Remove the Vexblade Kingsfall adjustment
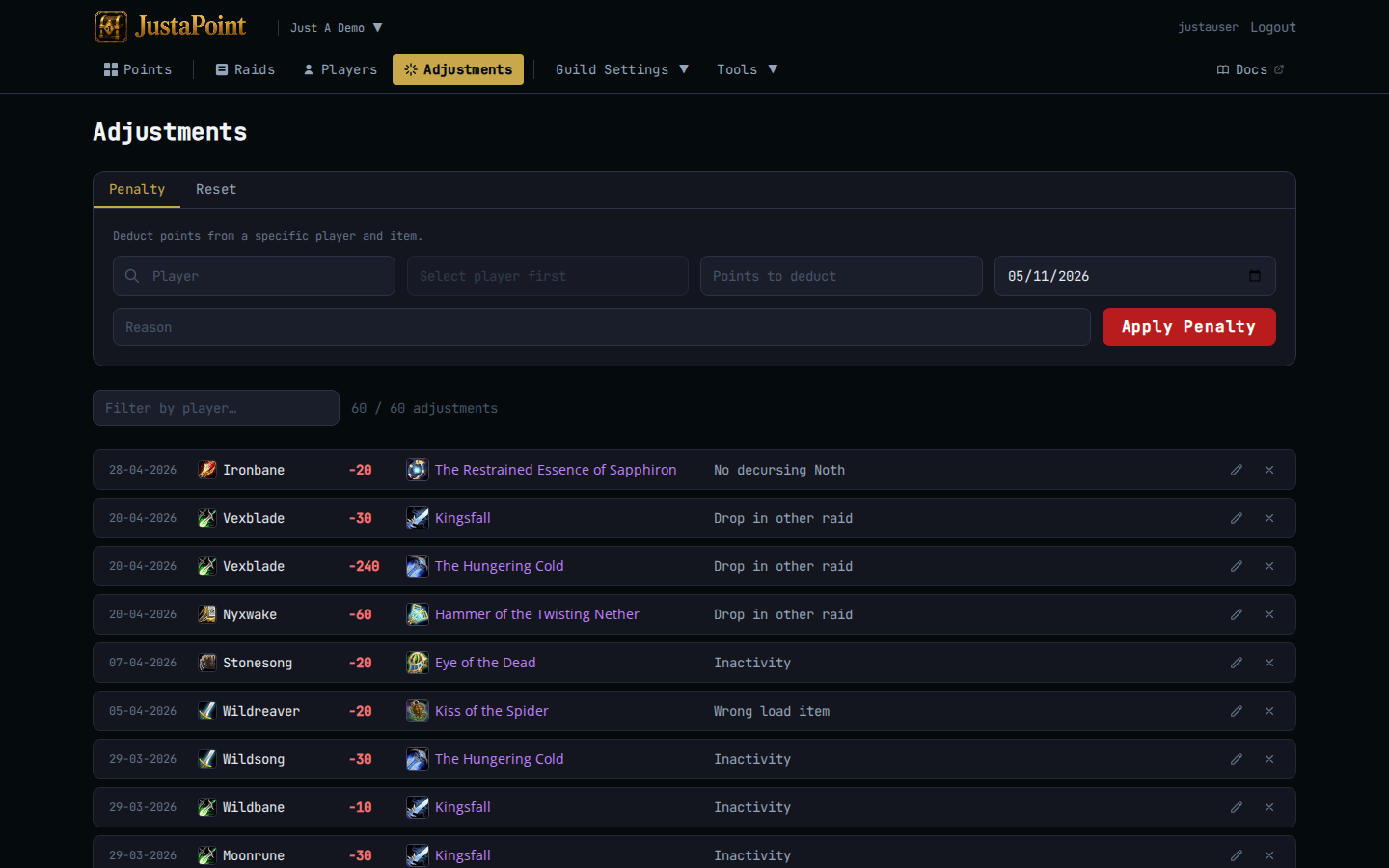 pyautogui.click(x=1269, y=518)
